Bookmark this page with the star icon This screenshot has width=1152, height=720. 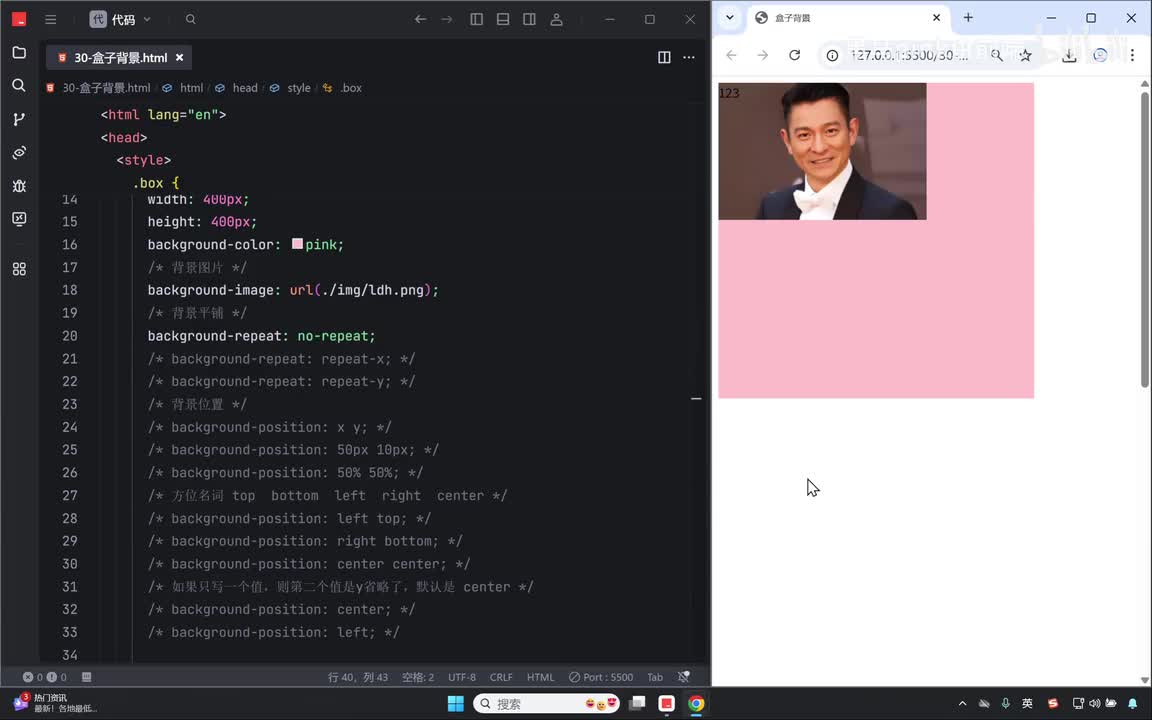click(x=1026, y=55)
